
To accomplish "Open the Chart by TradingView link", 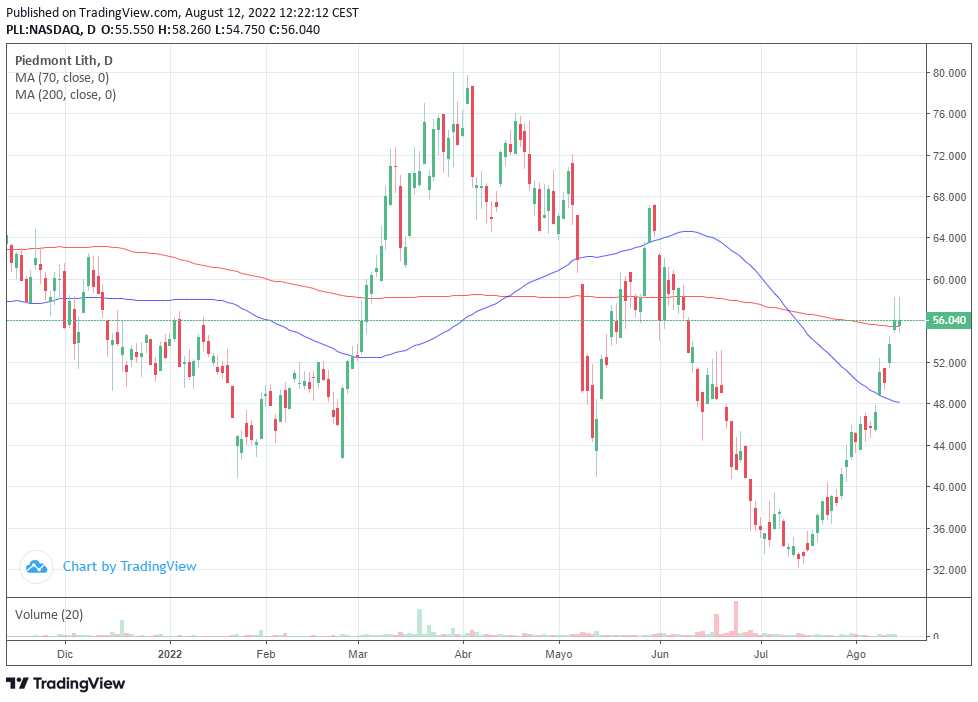I will click(130, 567).
